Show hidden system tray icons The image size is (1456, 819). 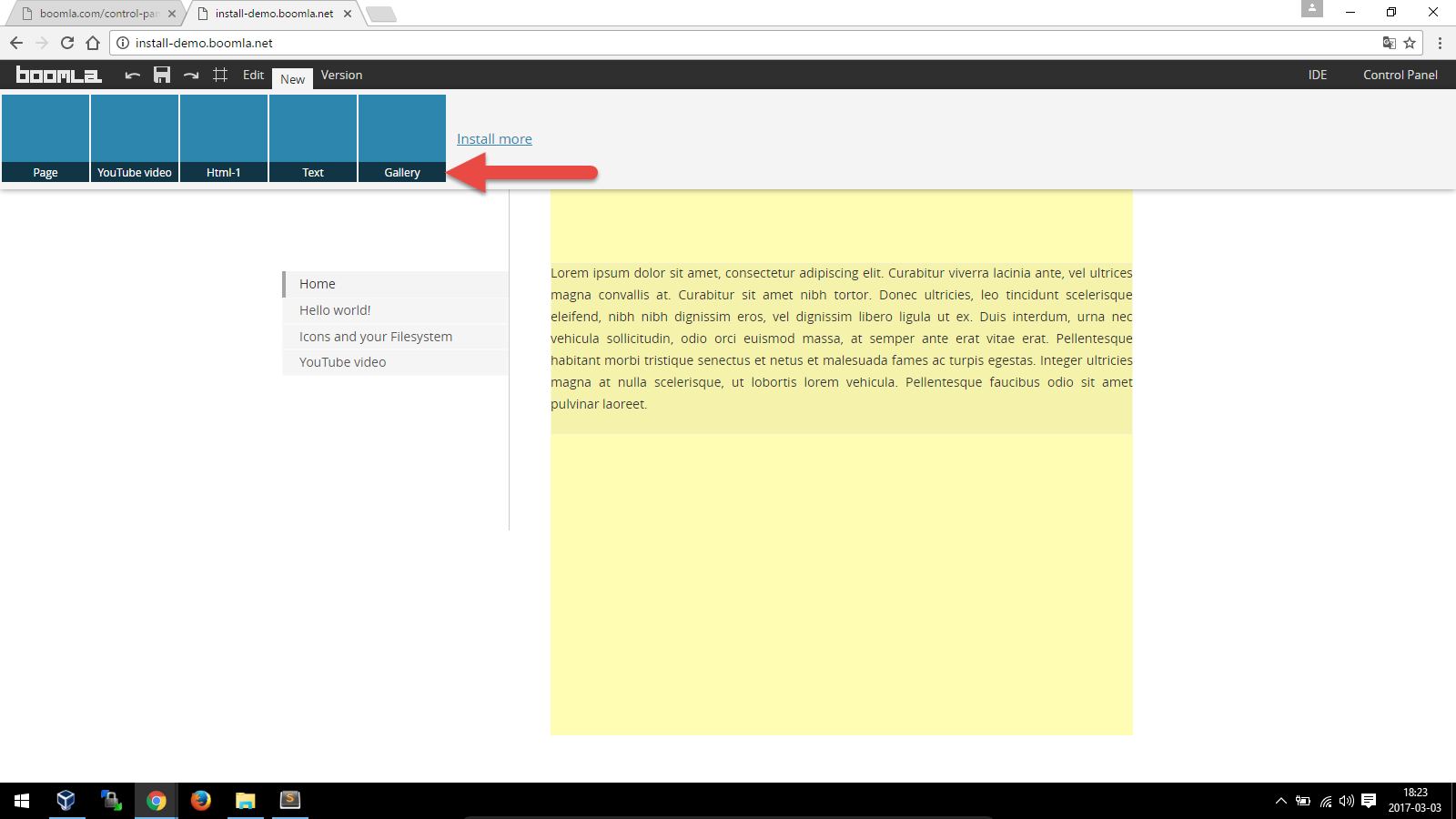coord(1280,801)
